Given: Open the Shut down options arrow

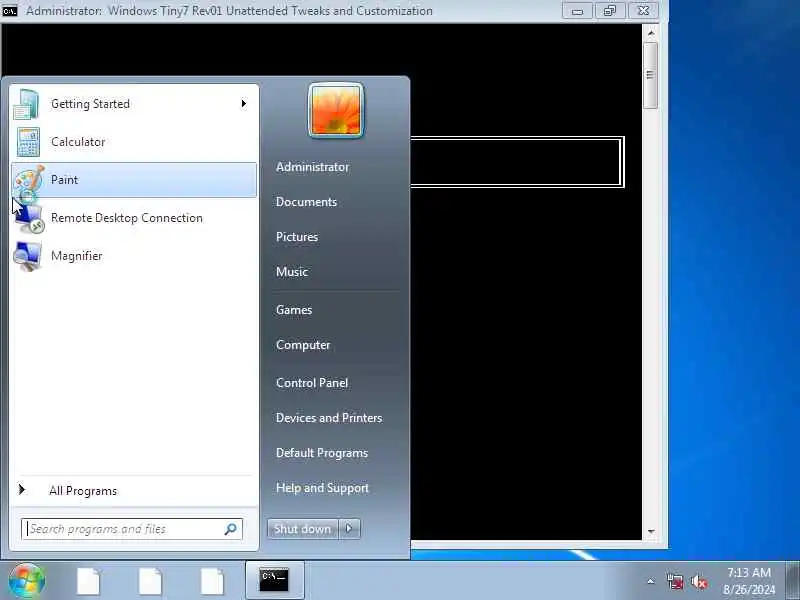Looking at the screenshot, I should click(349, 529).
